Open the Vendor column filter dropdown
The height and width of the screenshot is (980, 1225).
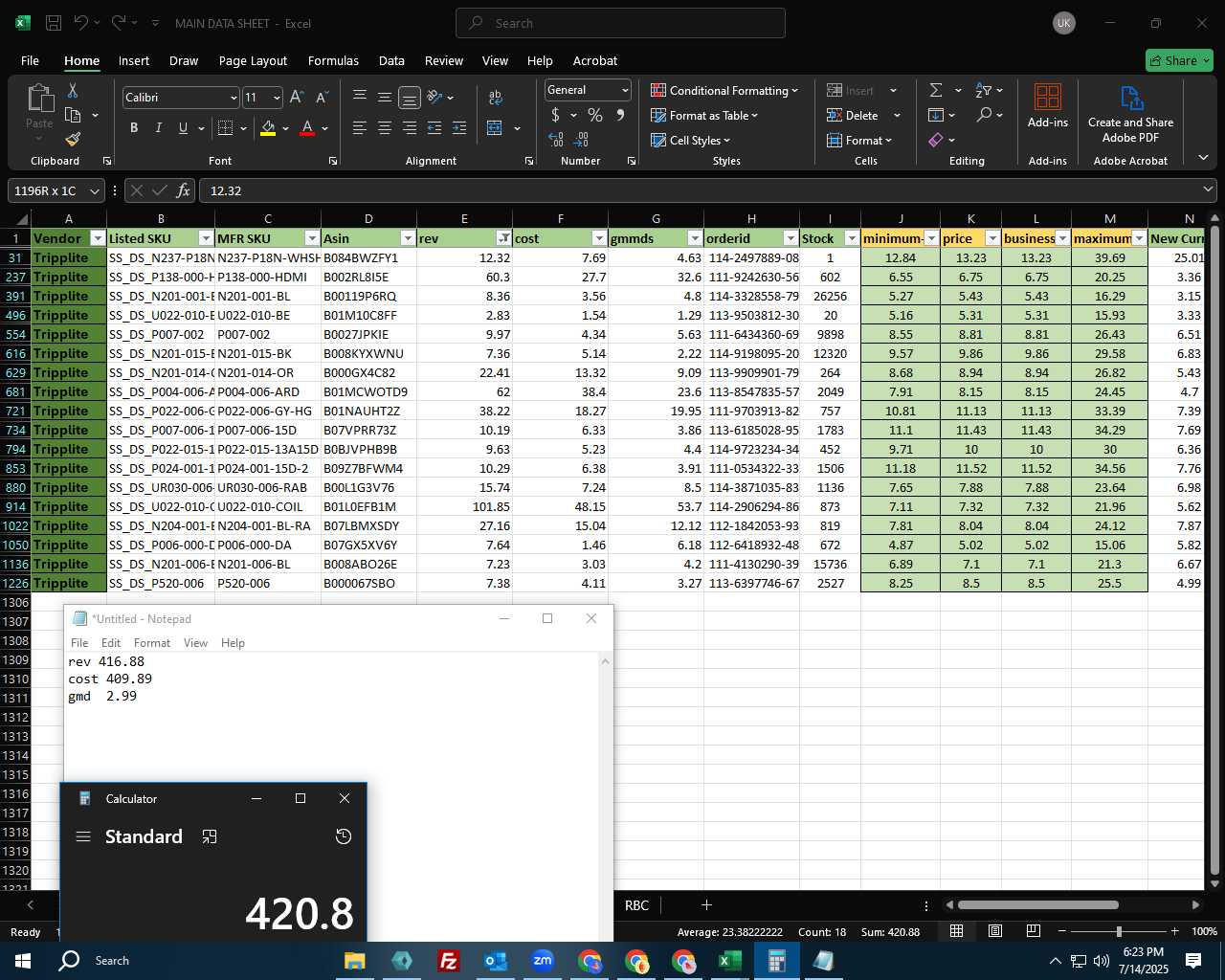click(97, 238)
